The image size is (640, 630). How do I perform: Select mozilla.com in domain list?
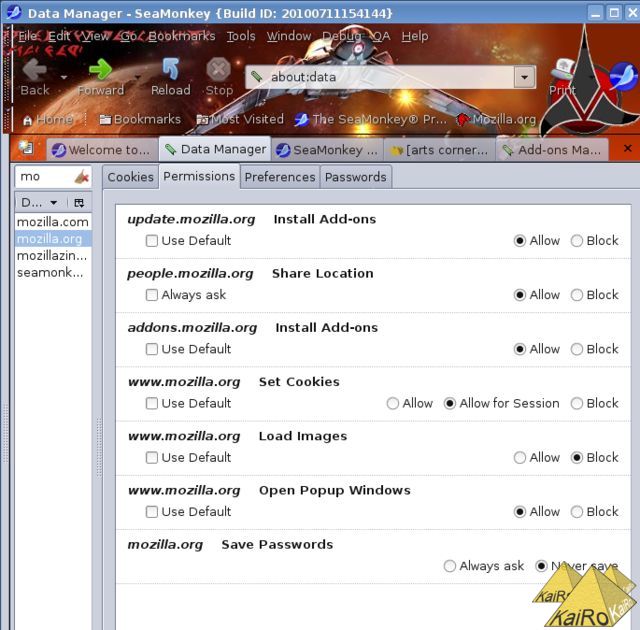[53, 222]
